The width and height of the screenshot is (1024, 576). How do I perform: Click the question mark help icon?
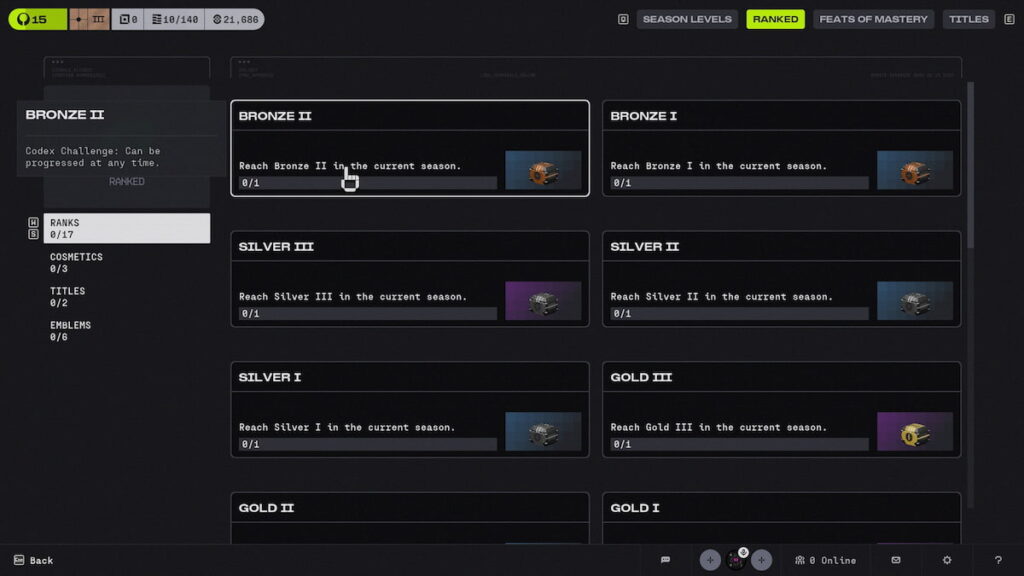pos(998,560)
